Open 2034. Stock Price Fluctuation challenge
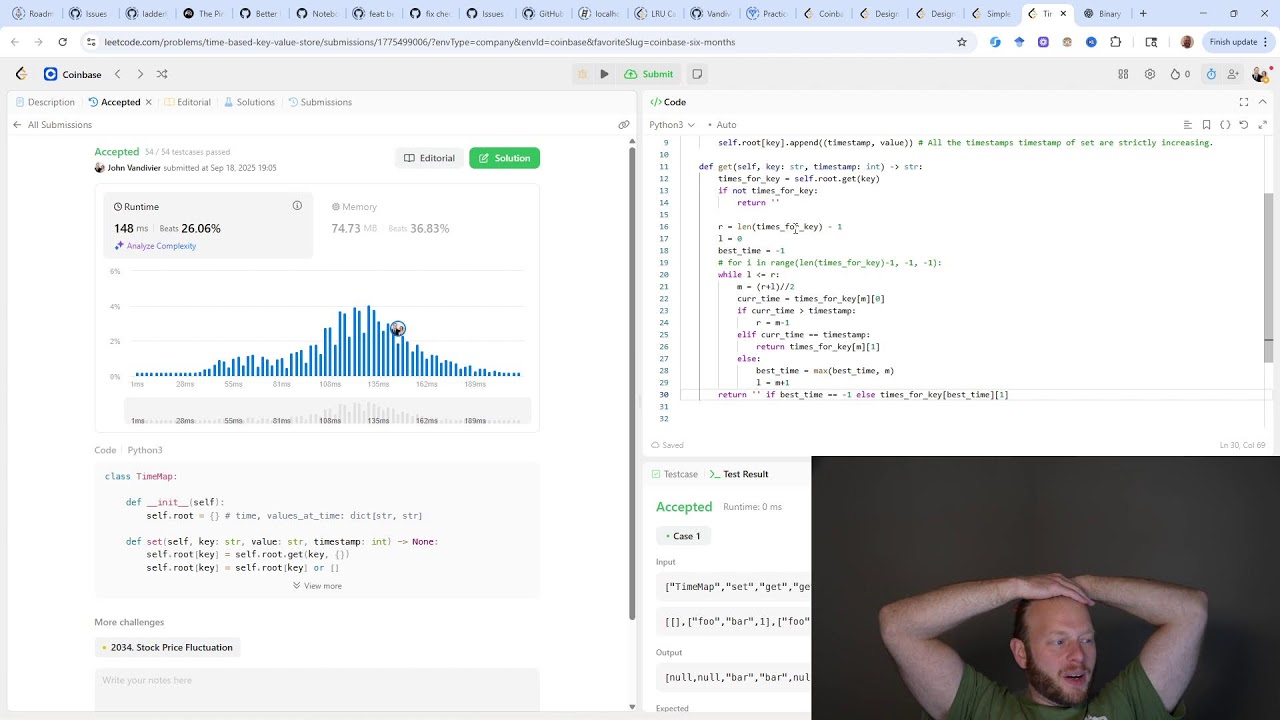 pyautogui.click(x=167, y=647)
